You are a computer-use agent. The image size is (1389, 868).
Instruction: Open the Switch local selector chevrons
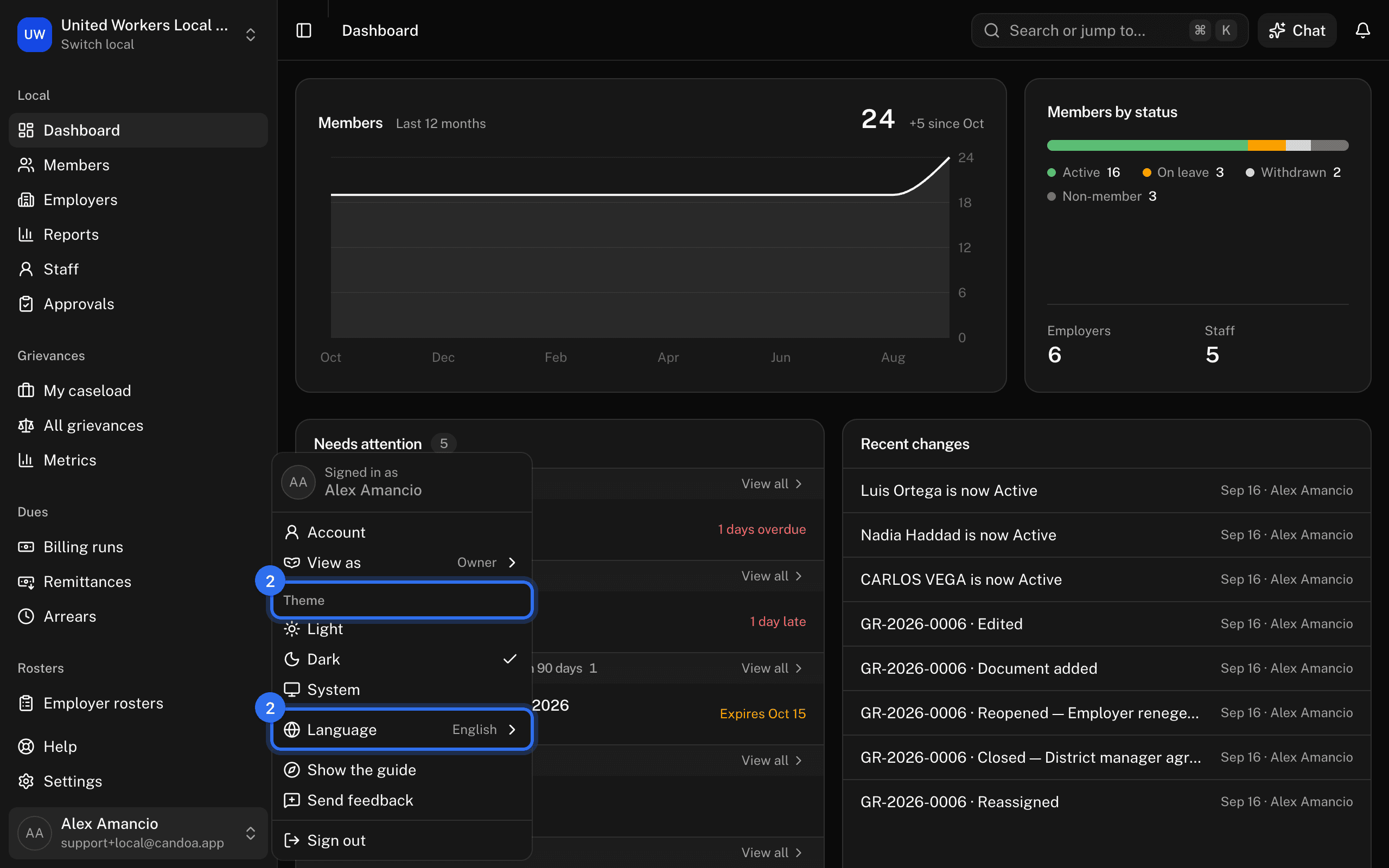pyautogui.click(x=250, y=34)
